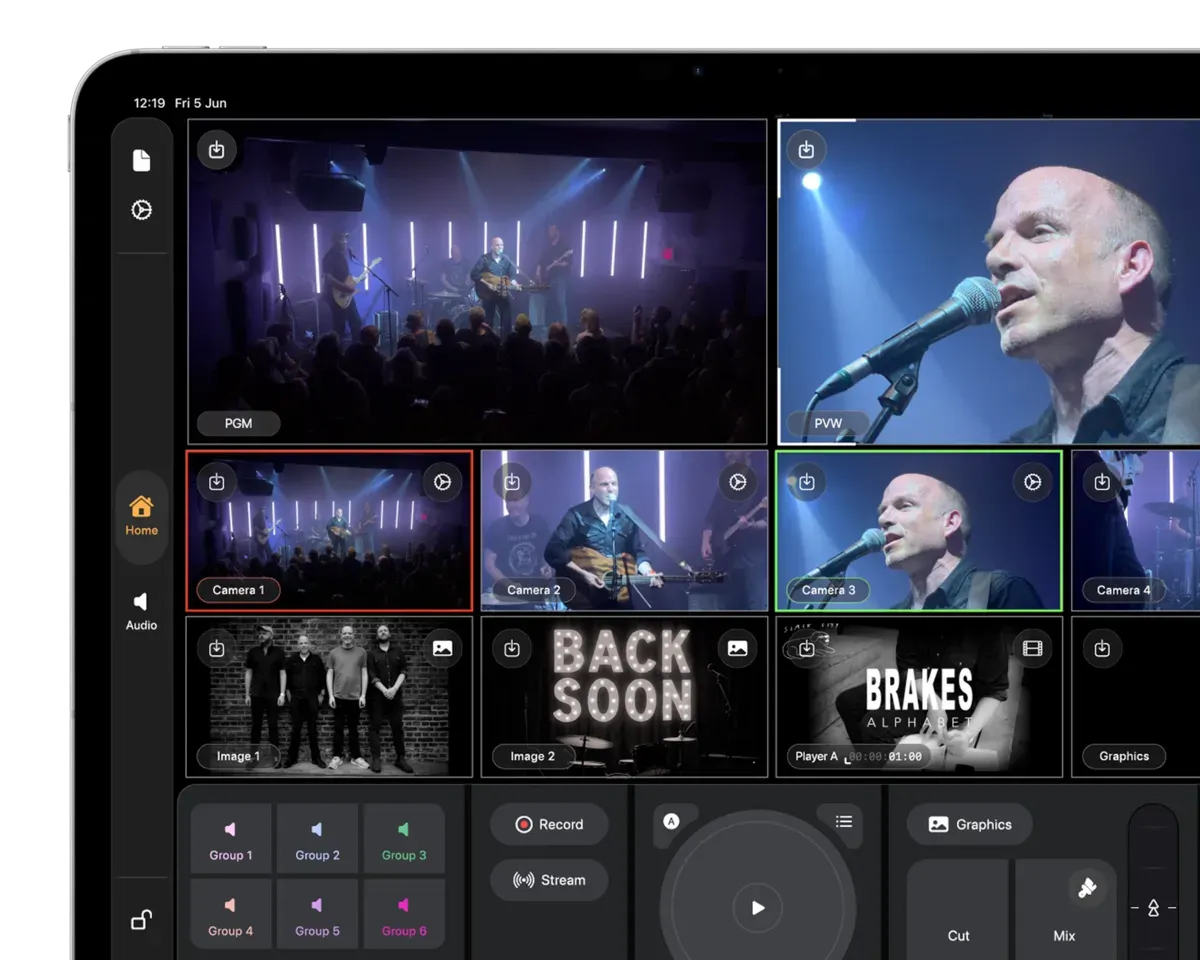Open Camera 1 settings wheel icon
This screenshot has width=1200, height=960.
point(442,482)
